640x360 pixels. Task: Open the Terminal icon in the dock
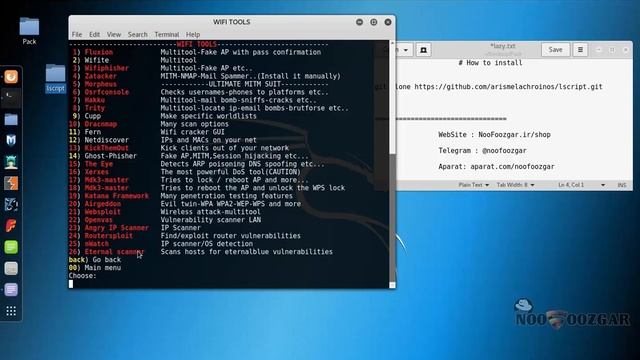[11, 98]
